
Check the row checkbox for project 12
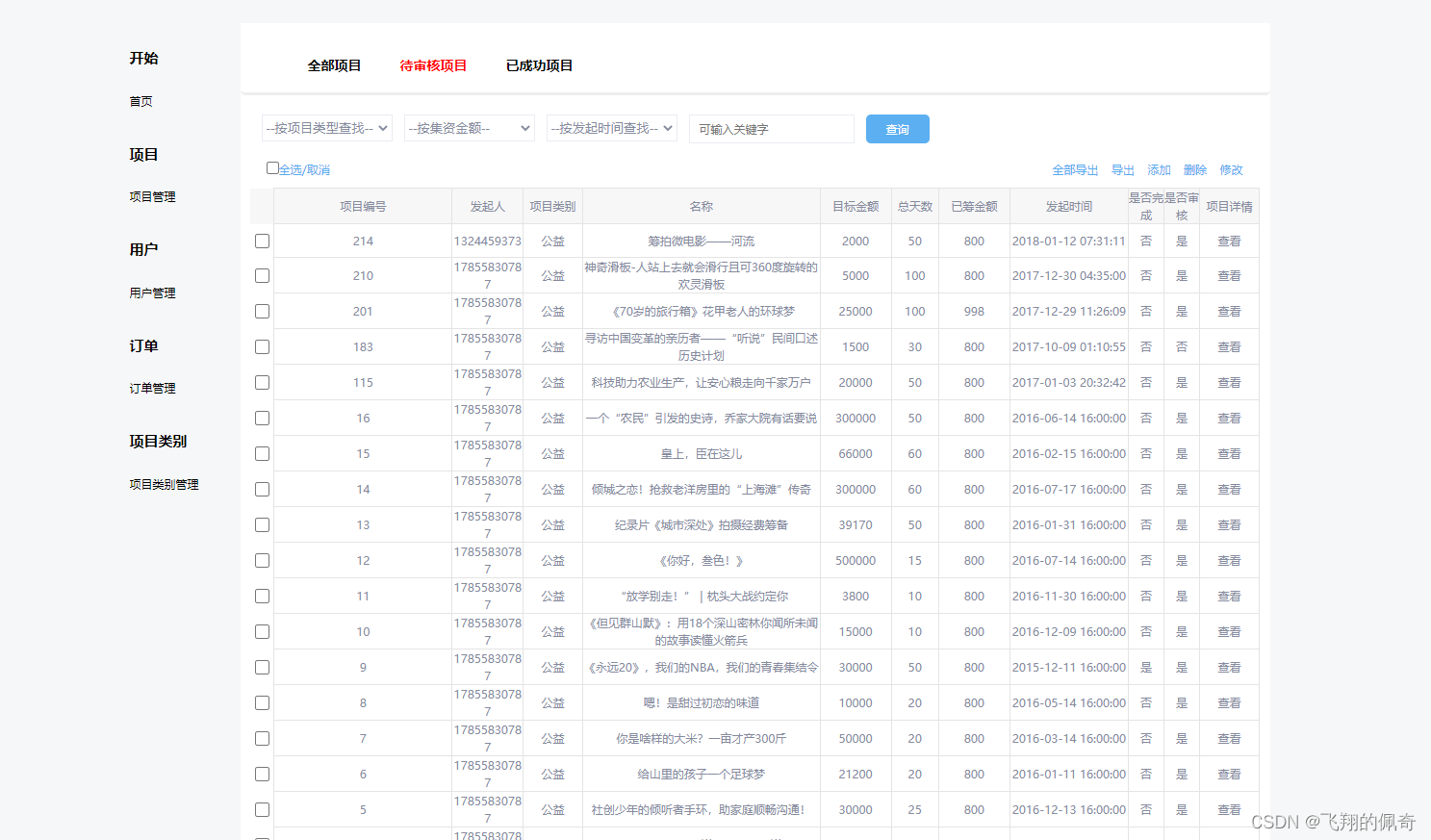pyautogui.click(x=262, y=560)
